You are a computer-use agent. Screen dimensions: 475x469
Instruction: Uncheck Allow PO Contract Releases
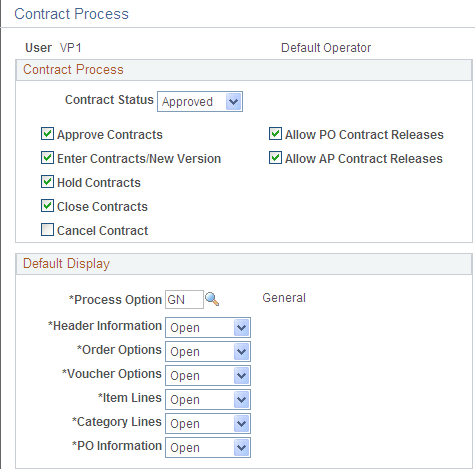tap(275, 134)
